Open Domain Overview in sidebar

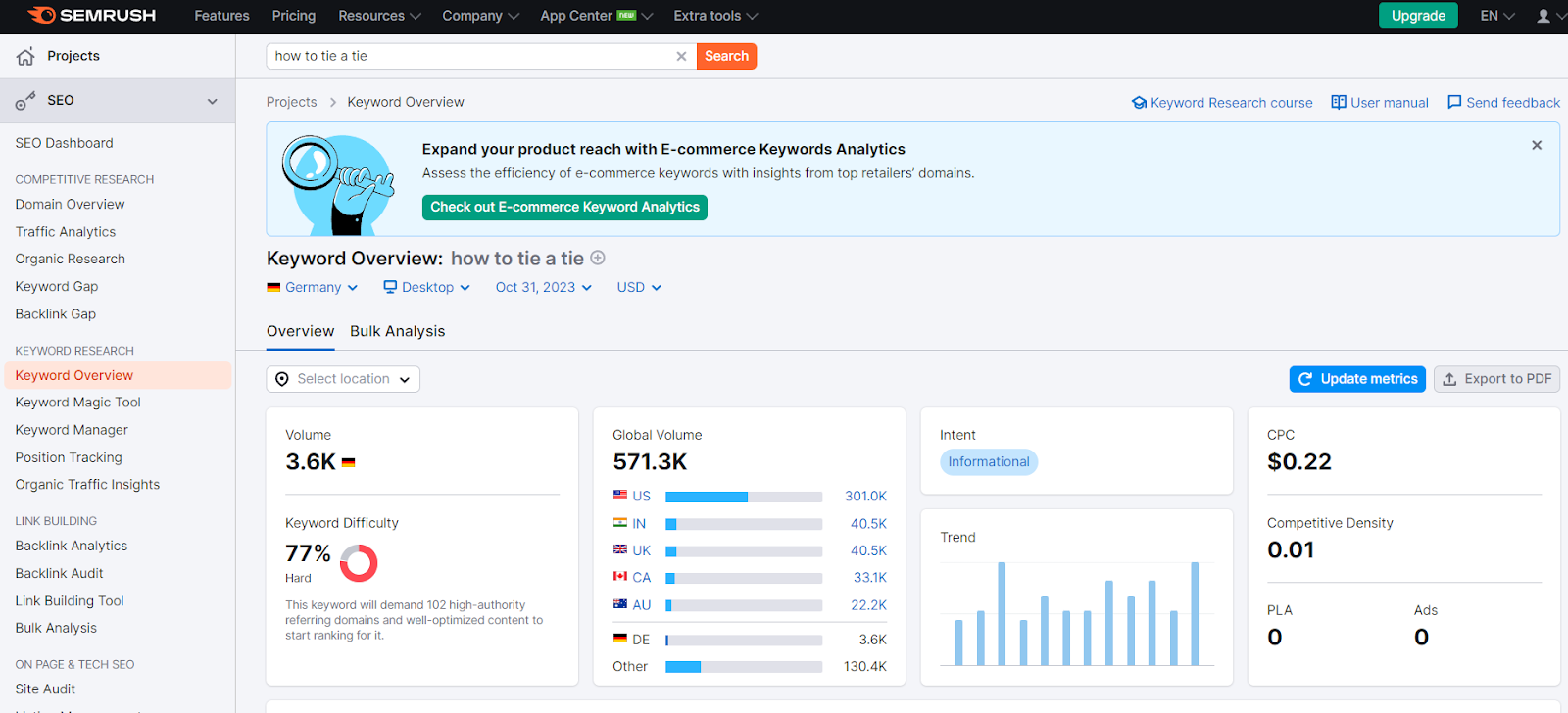point(71,205)
